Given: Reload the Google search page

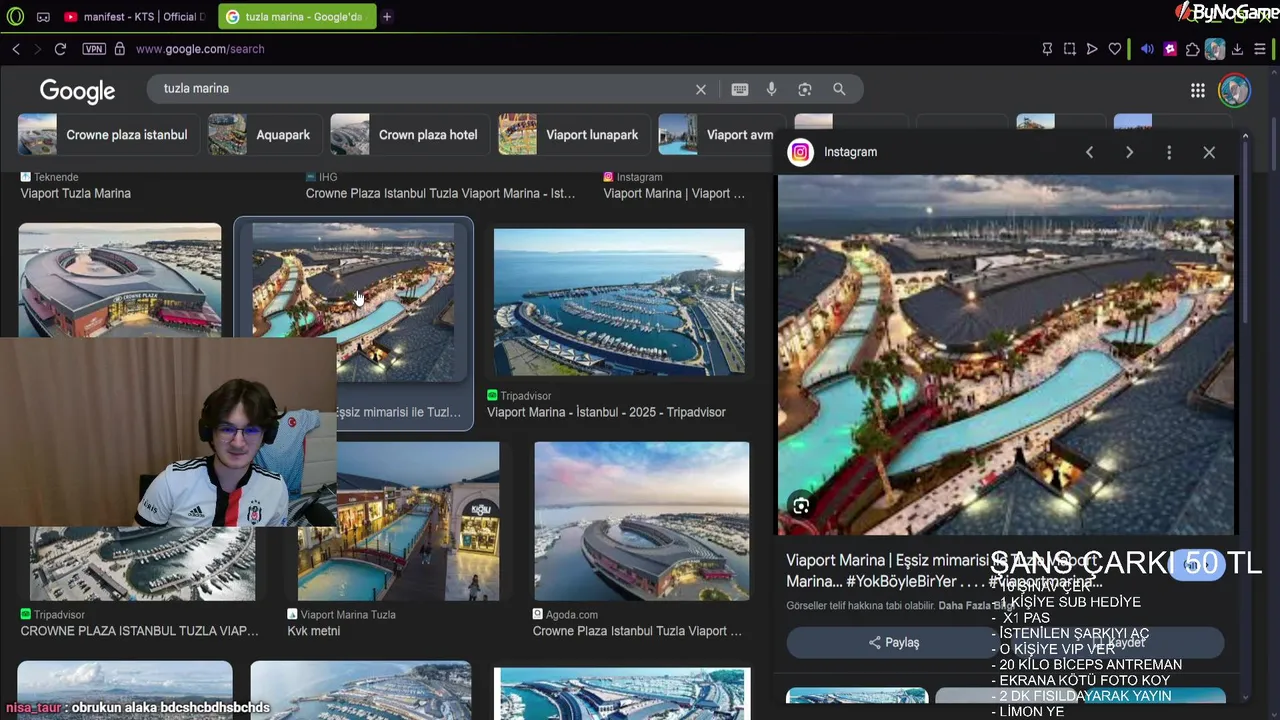Looking at the screenshot, I should [x=60, y=49].
